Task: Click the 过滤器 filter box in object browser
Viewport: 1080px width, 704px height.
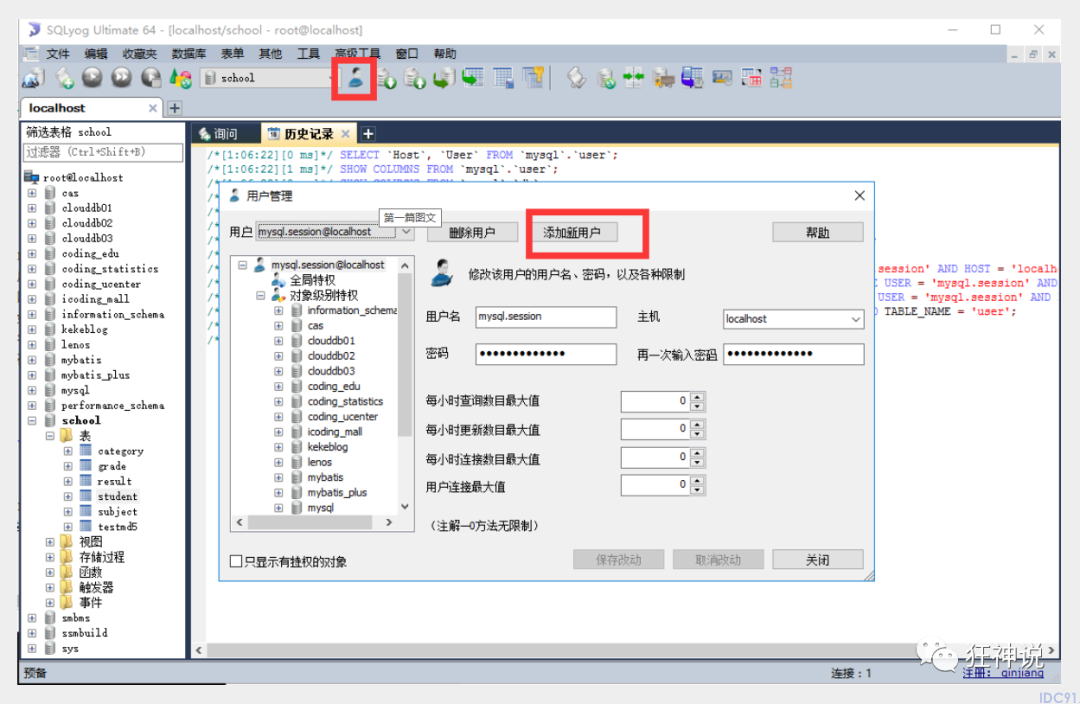Action: coord(103,152)
